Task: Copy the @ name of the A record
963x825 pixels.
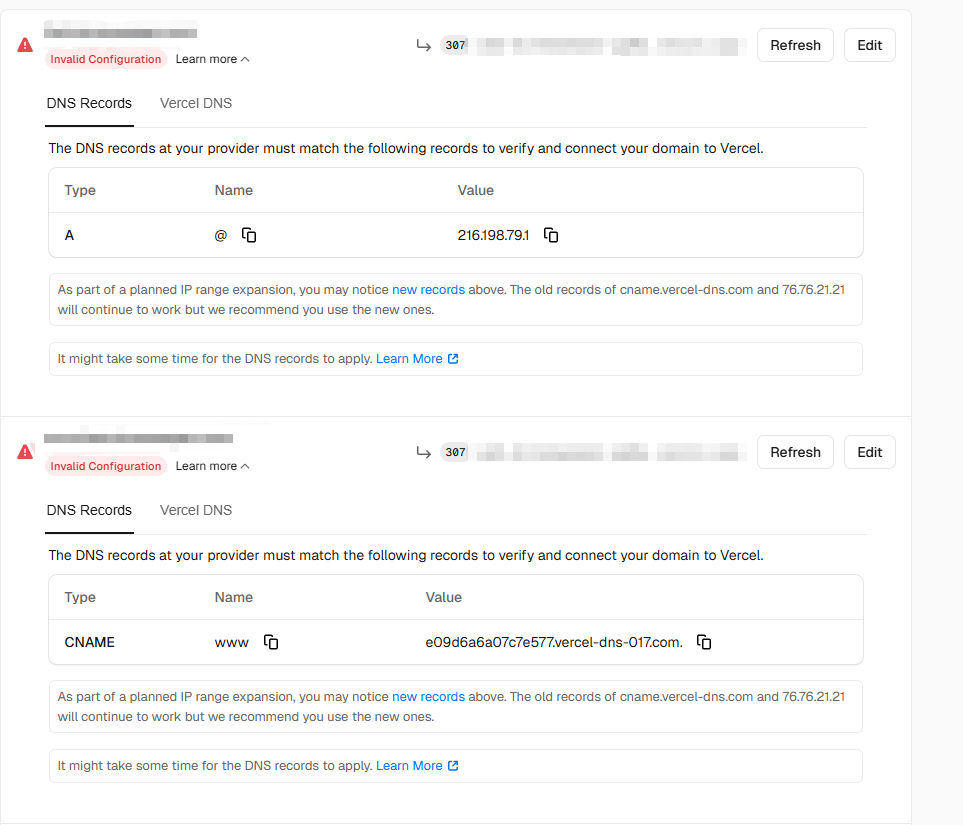Action: tap(249, 235)
